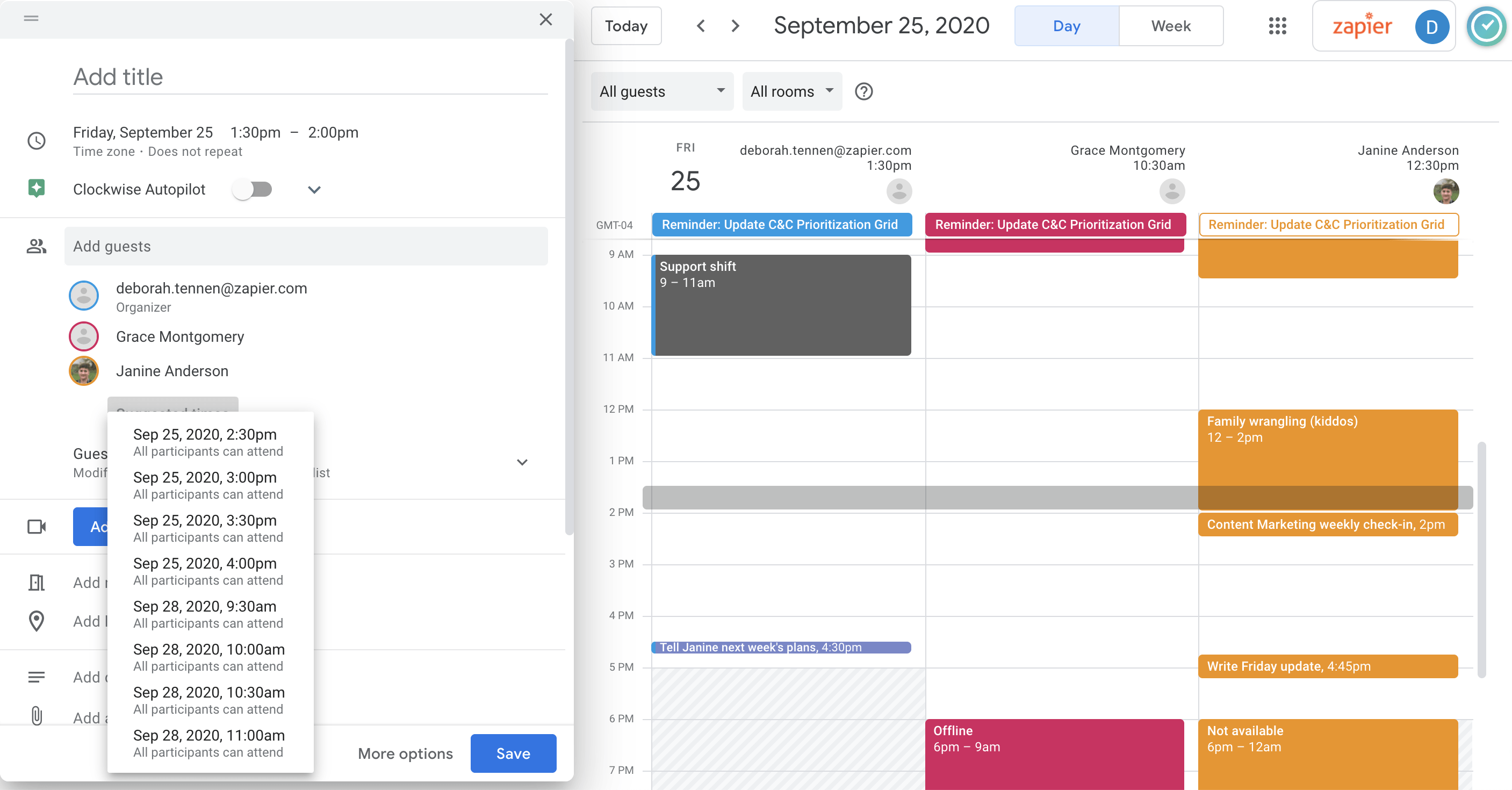Switch to the Week view tab
The height and width of the screenshot is (790, 1512).
pos(1170,26)
